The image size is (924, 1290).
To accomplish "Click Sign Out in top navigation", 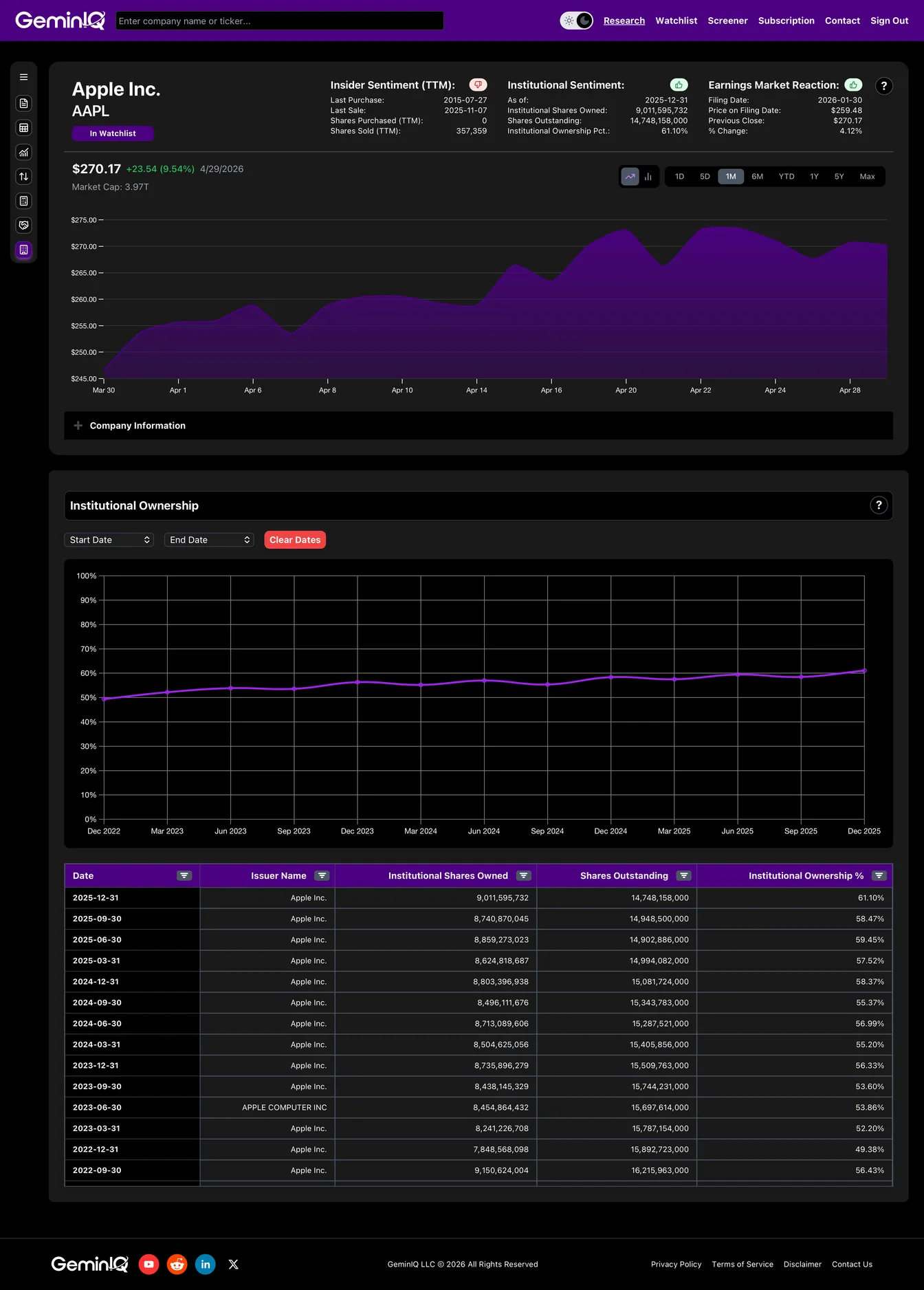I will click(x=890, y=21).
